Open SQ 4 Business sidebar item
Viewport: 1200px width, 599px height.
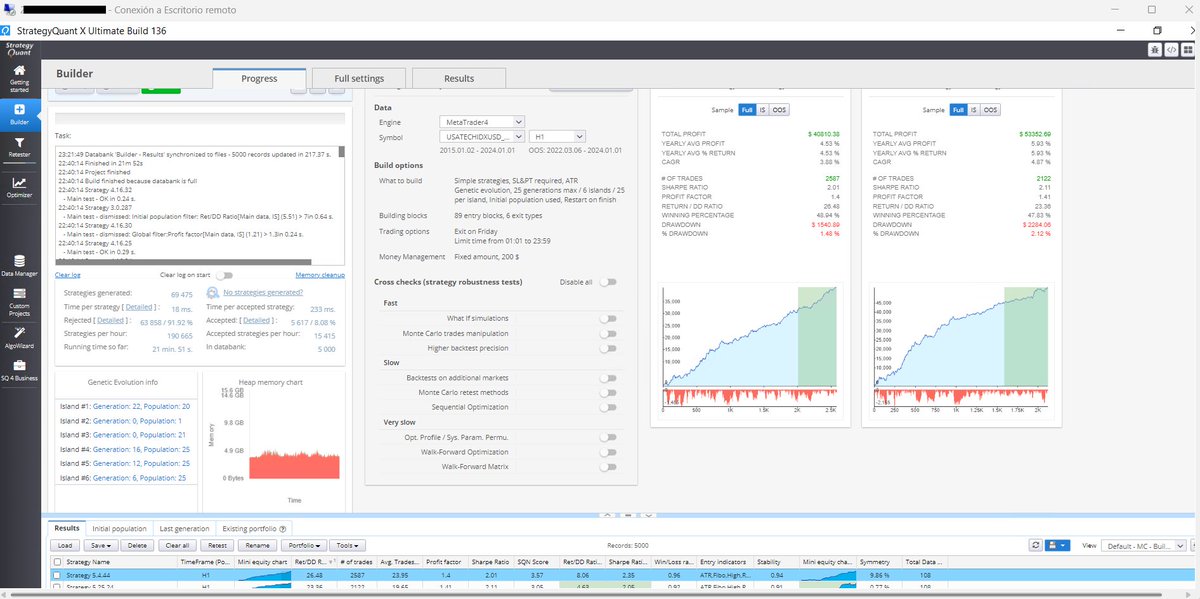point(19,370)
